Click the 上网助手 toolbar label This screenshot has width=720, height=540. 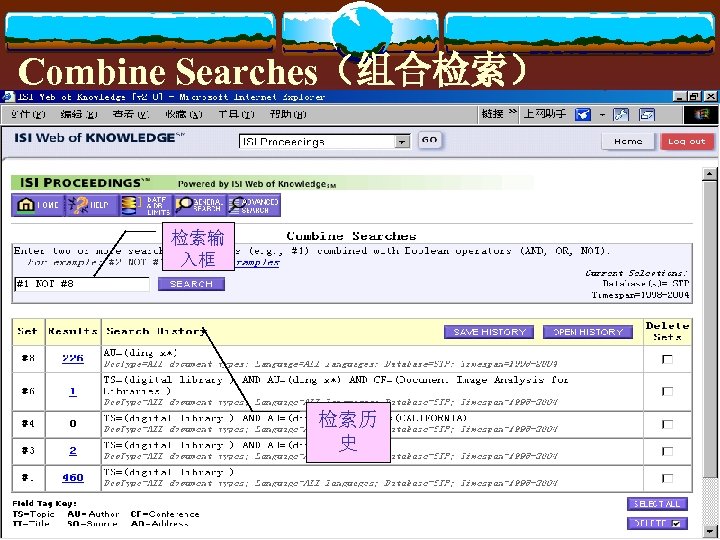[545, 114]
